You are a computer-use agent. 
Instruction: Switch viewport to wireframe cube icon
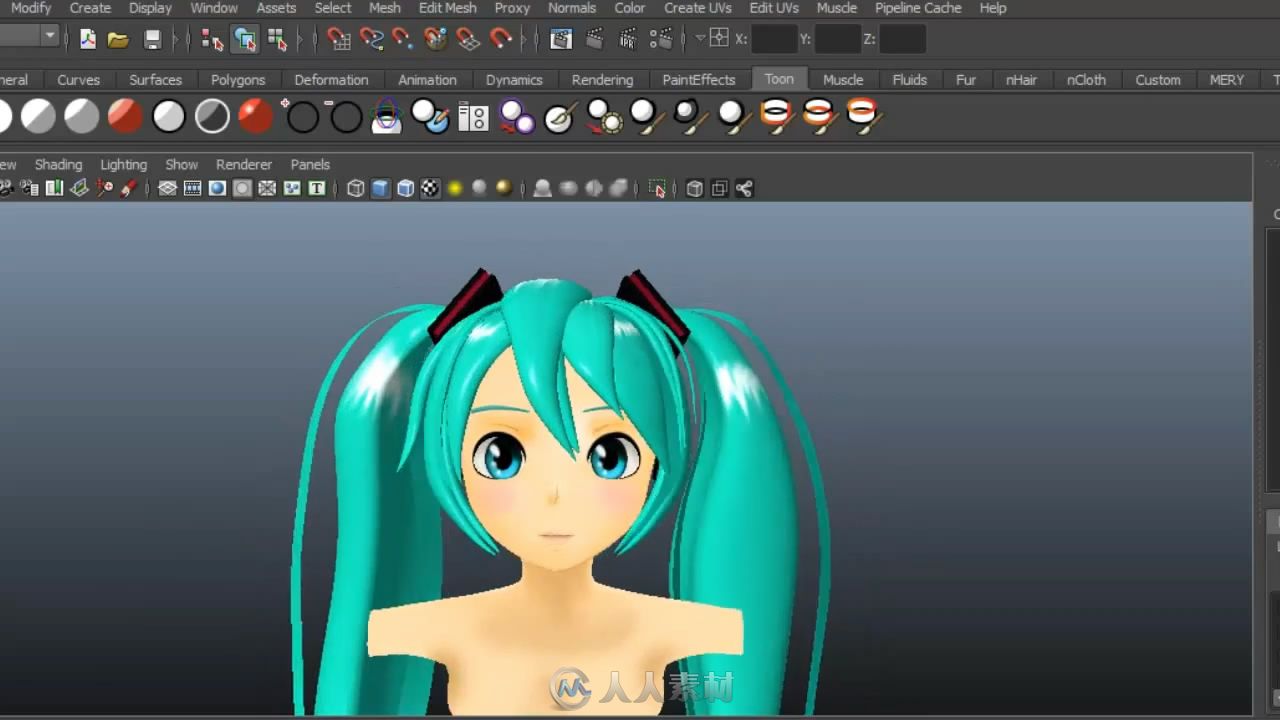355,189
